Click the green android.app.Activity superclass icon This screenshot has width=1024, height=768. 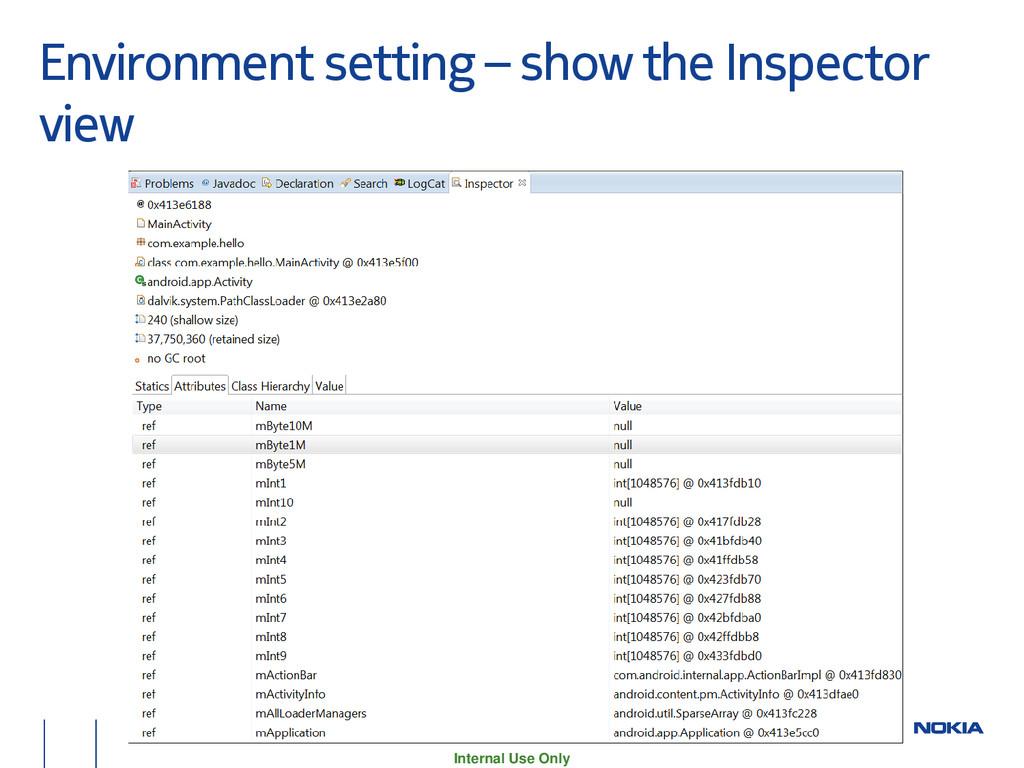140,282
